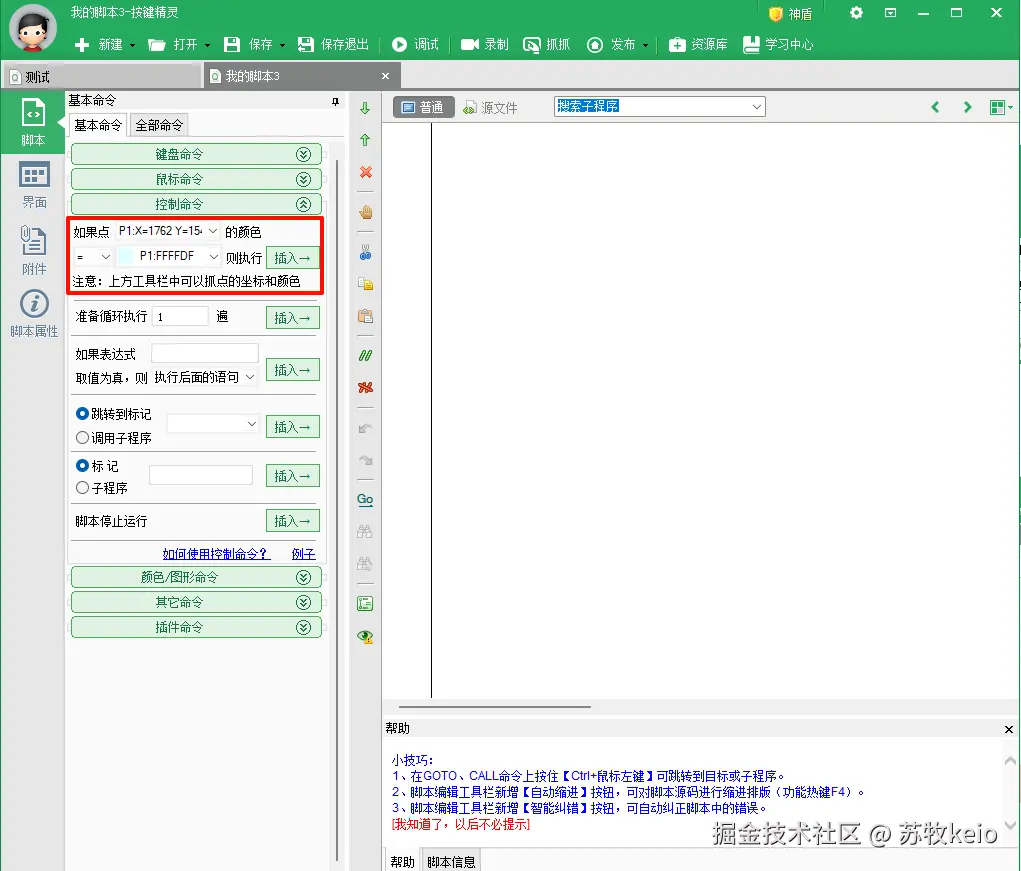This screenshot has height=871, width=1021.
Task: Click the green comment slashes icon
Action: [x=365, y=355]
